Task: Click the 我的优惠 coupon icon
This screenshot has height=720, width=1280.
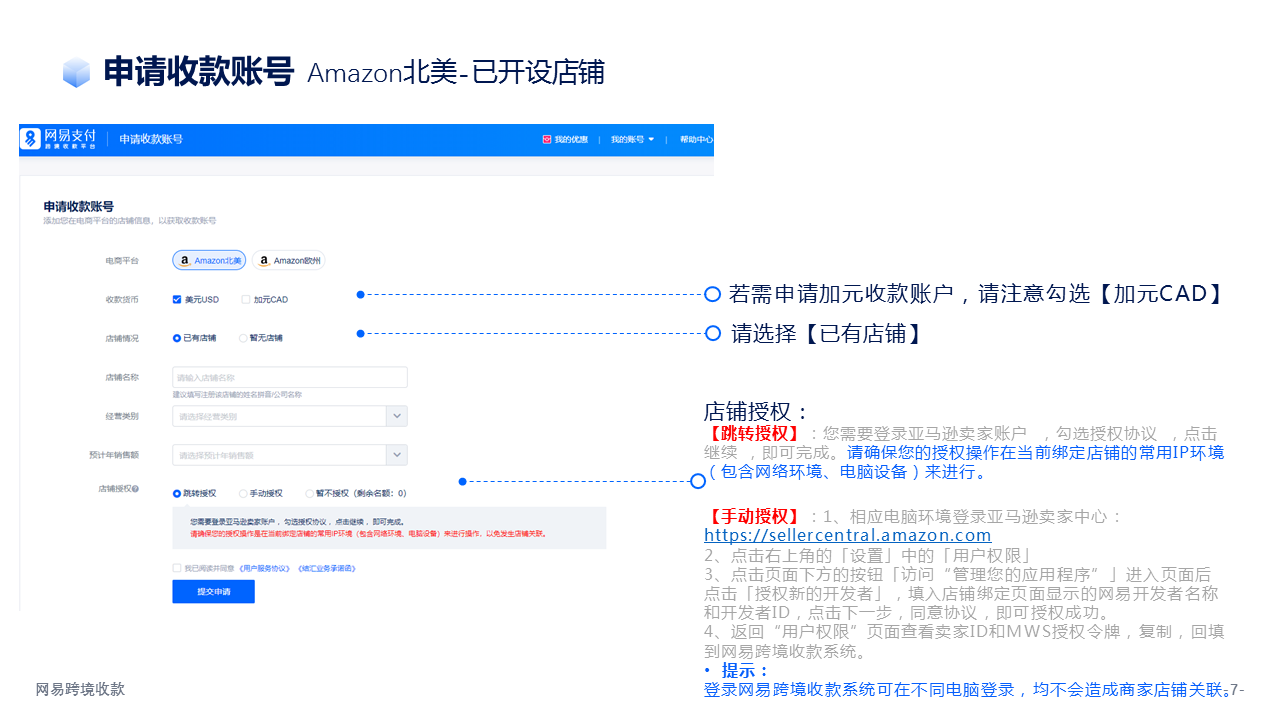Action: [547, 140]
